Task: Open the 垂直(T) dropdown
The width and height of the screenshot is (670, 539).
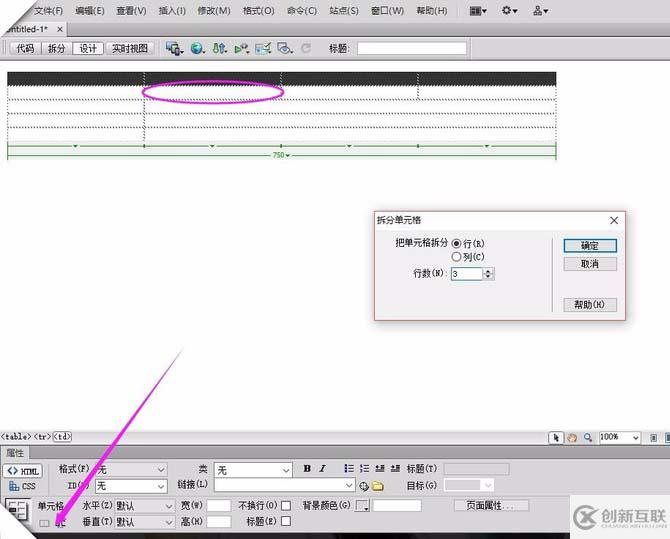Action: point(144,522)
